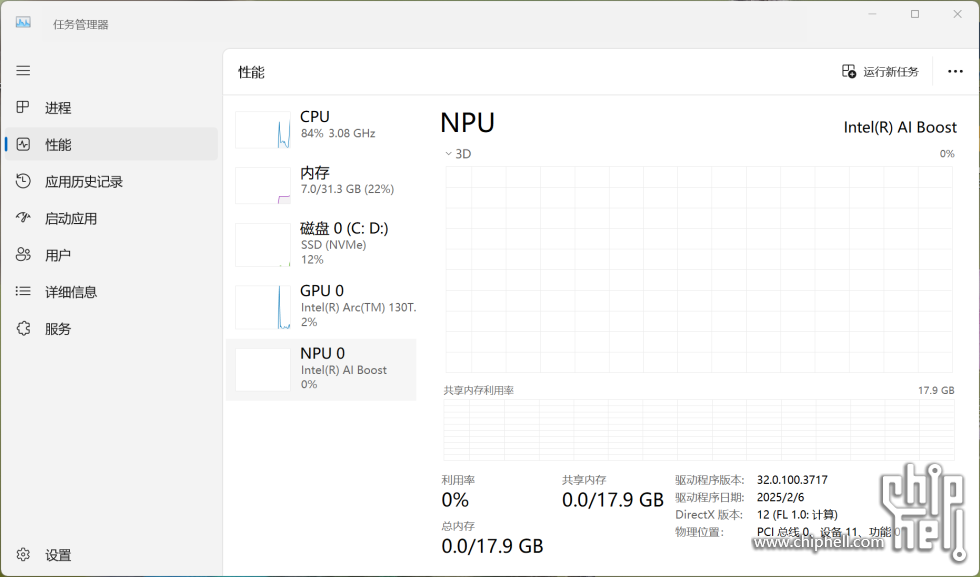Select the 内存 usage thumbnail graph

262,186
